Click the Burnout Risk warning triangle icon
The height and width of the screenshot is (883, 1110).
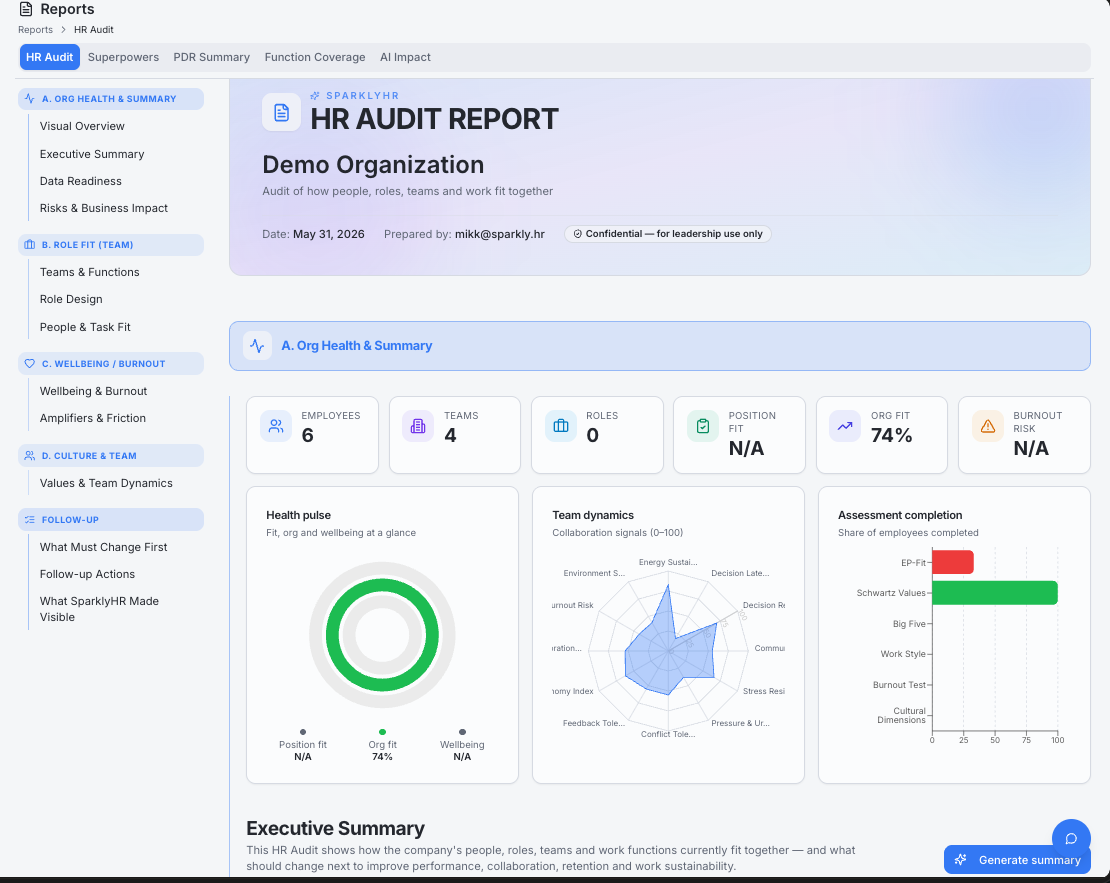(988, 426)
